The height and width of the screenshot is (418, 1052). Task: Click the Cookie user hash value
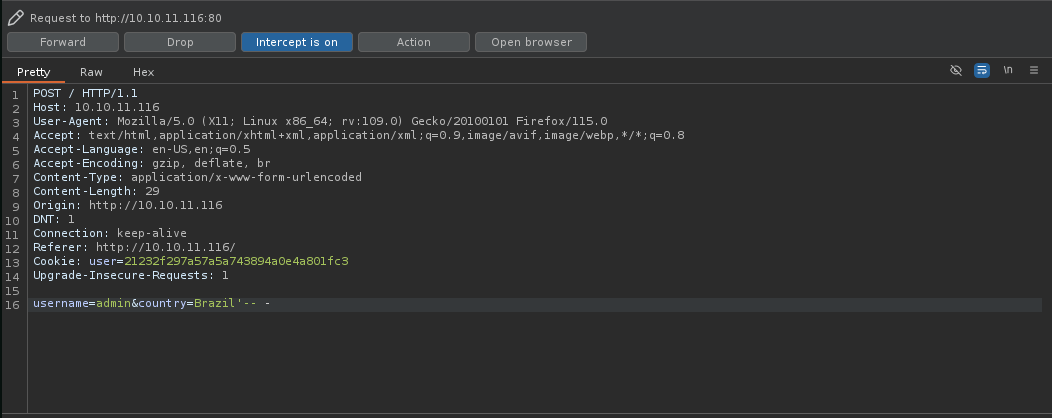click(x=236, y=261)
